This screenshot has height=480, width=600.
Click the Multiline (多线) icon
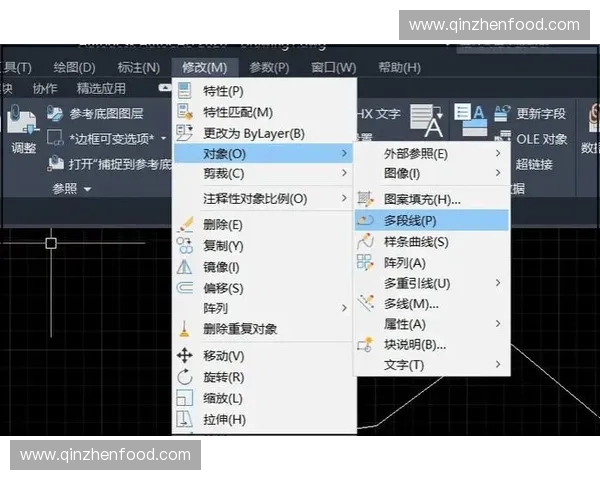pyautogui.click(x=366, y=303)
